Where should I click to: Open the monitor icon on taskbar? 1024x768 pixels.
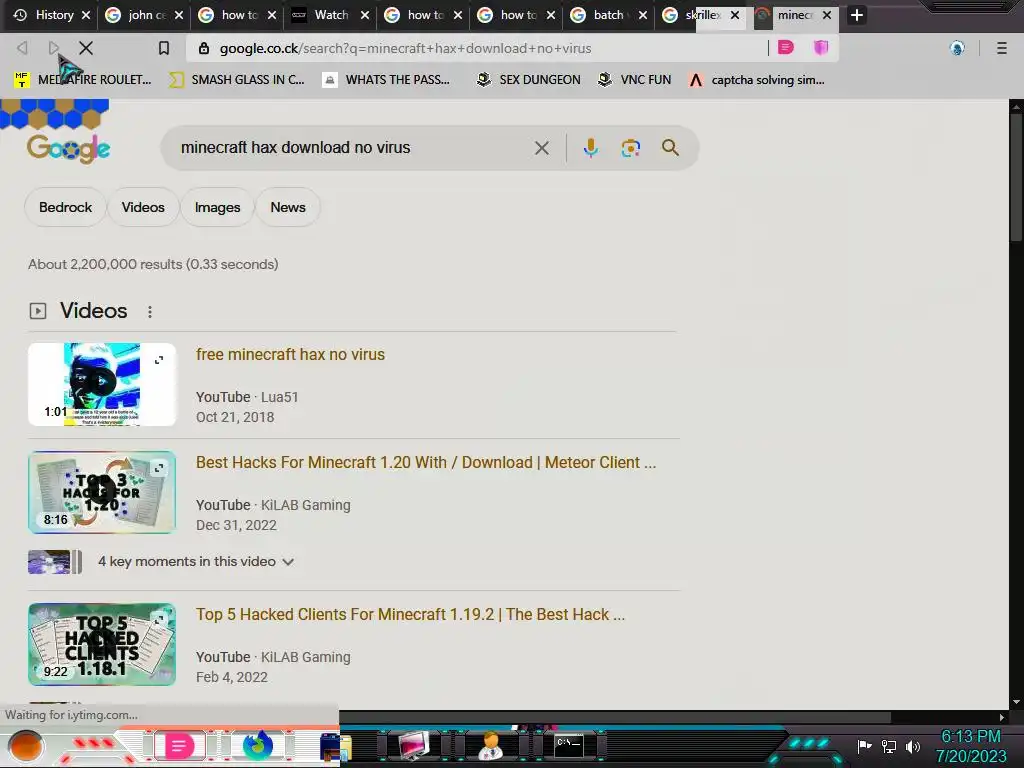(x=413, y=746)
